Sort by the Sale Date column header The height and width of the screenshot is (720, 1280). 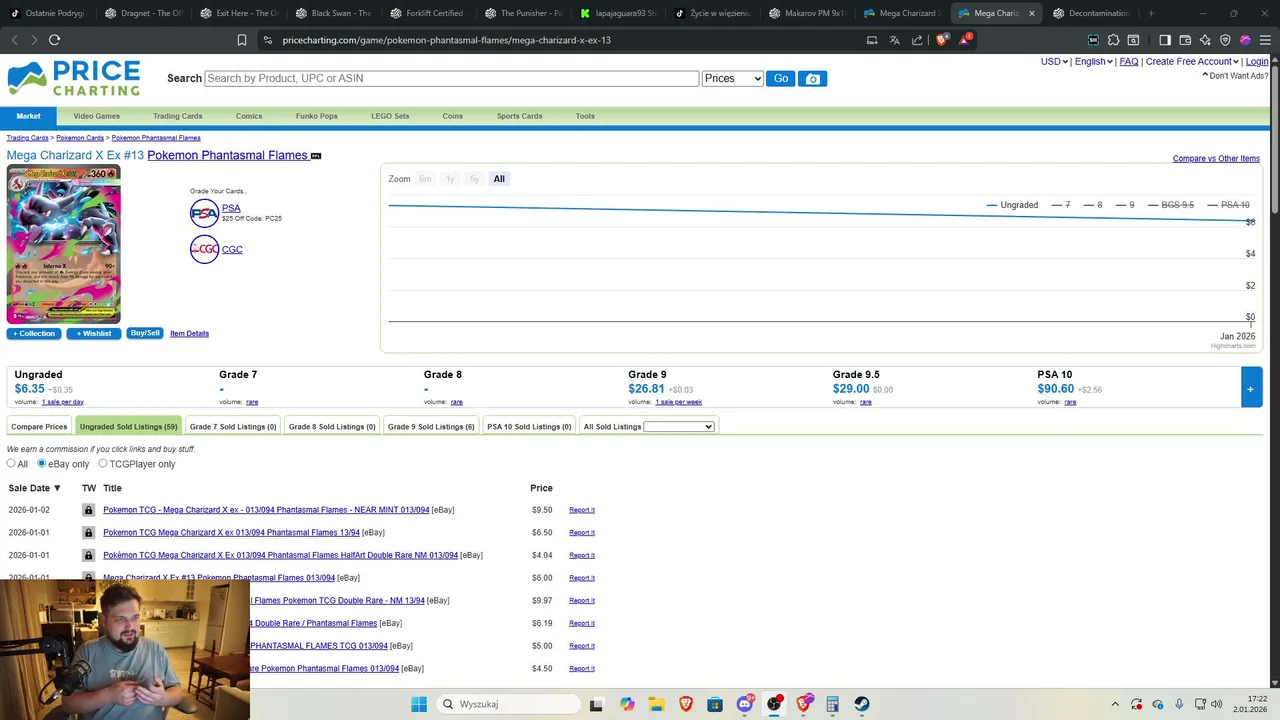coord(34,488)
